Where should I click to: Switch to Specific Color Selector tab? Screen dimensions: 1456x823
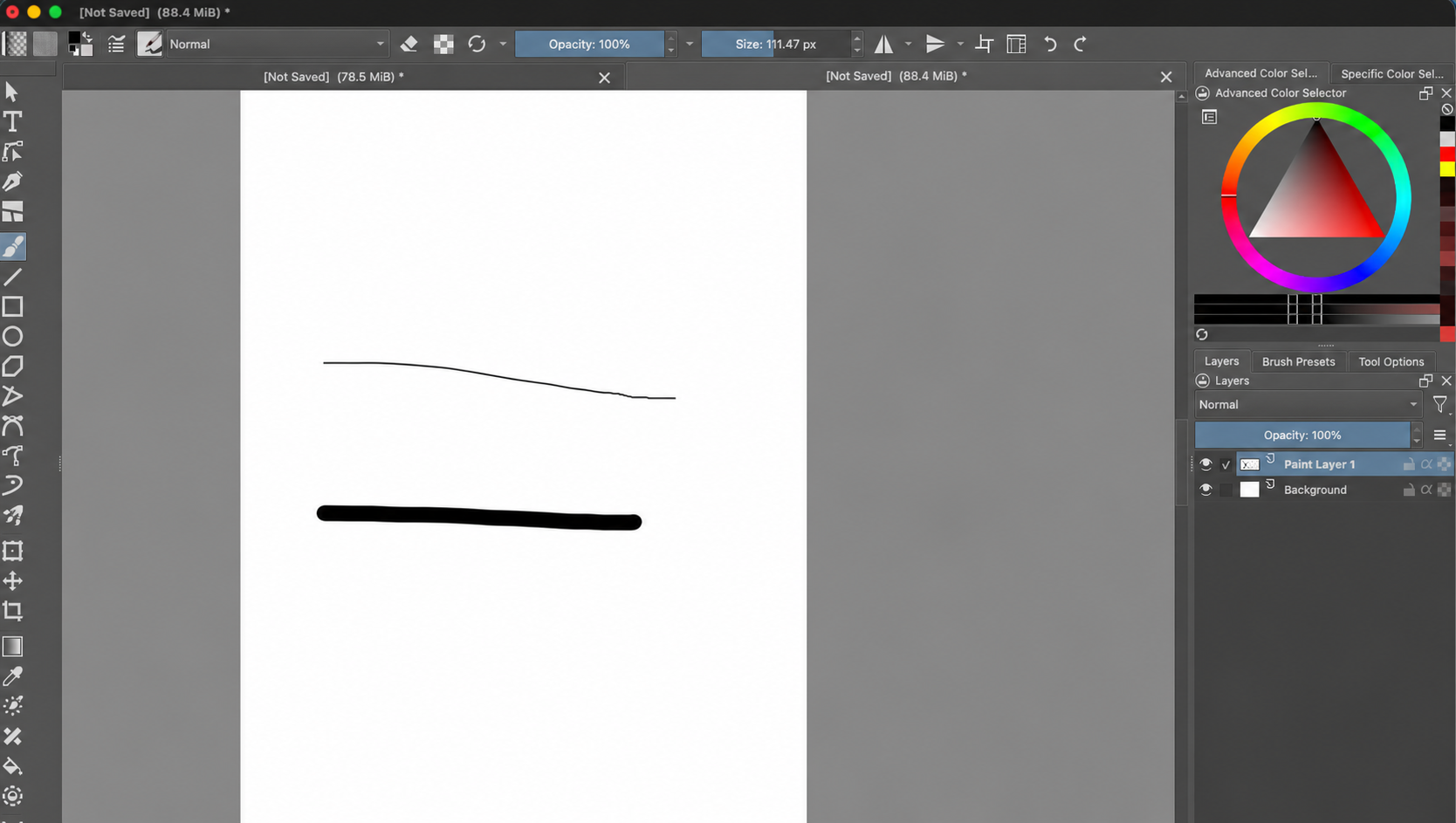coord(1391,73)
